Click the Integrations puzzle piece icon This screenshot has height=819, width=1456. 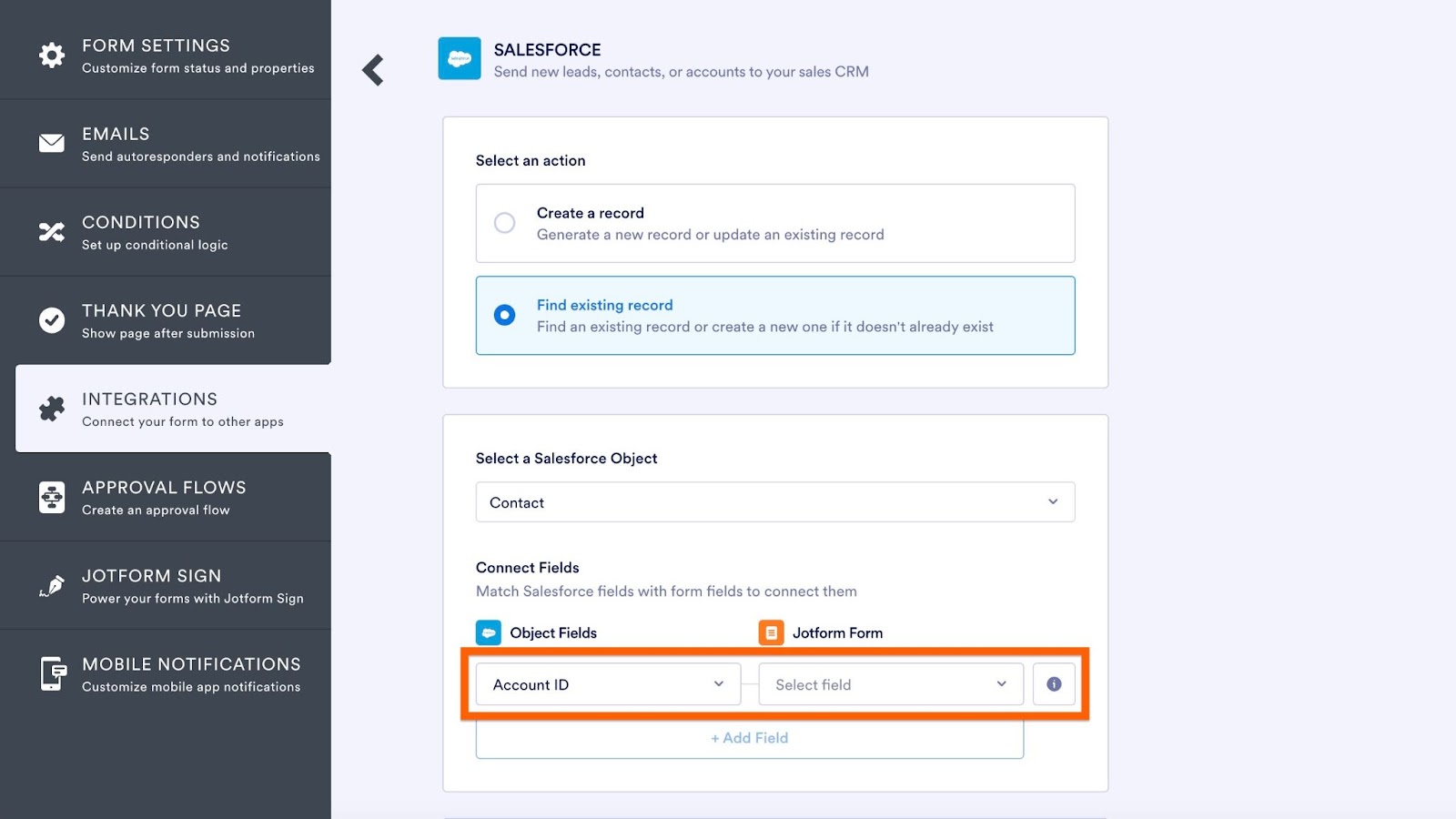coord(52,409)
